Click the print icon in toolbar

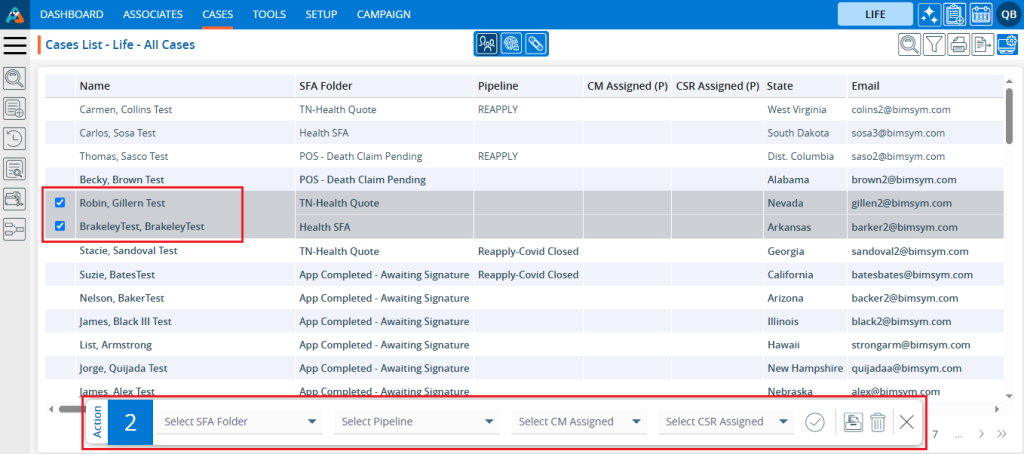pyautogui.click(x=958, y=44)
